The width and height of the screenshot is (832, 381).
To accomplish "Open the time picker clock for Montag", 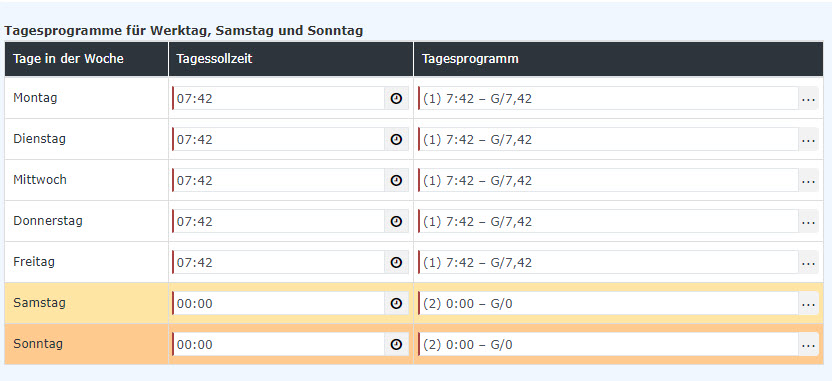I will [396, 98].
